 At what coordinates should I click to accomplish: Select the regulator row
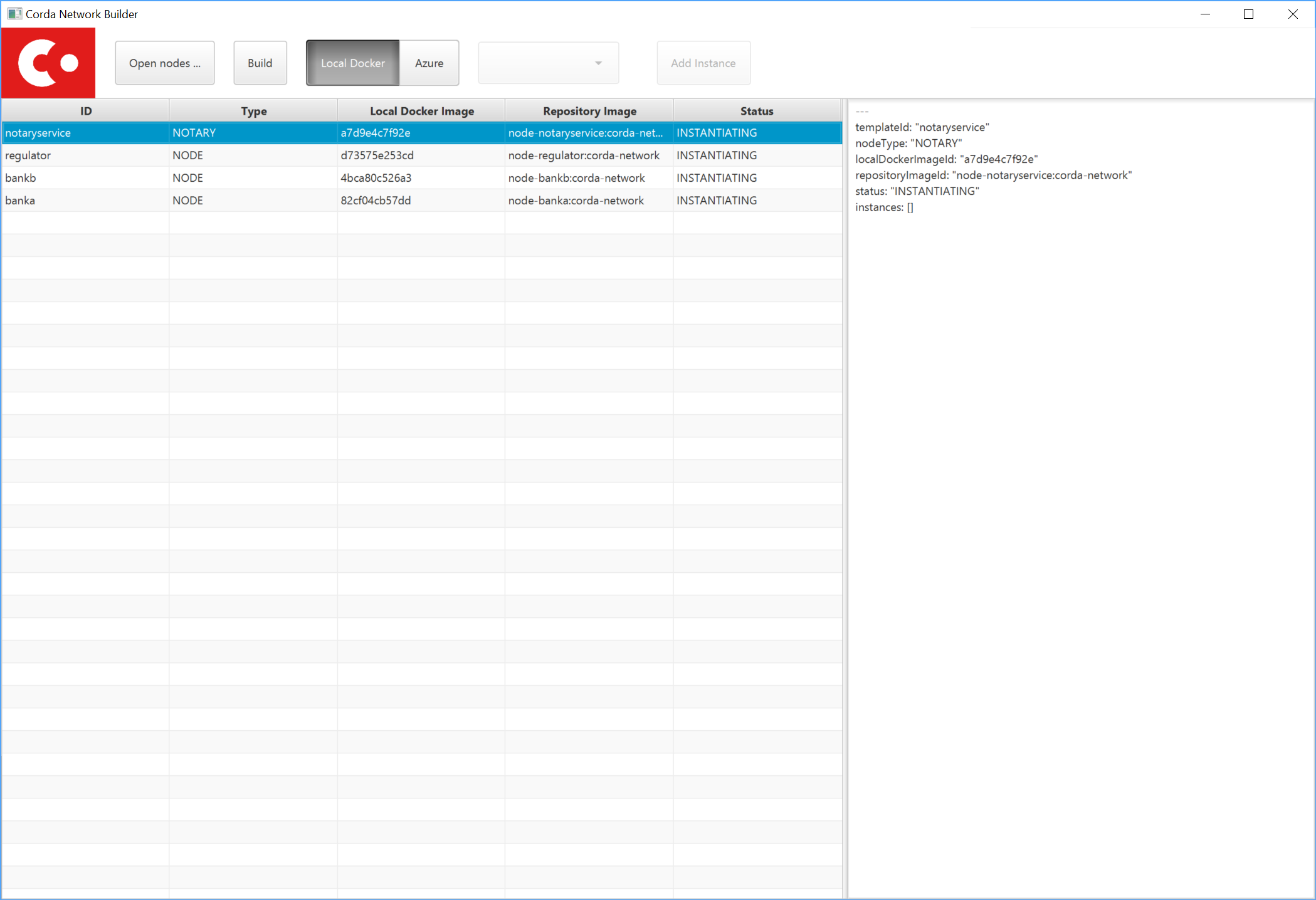pos(422,155)
